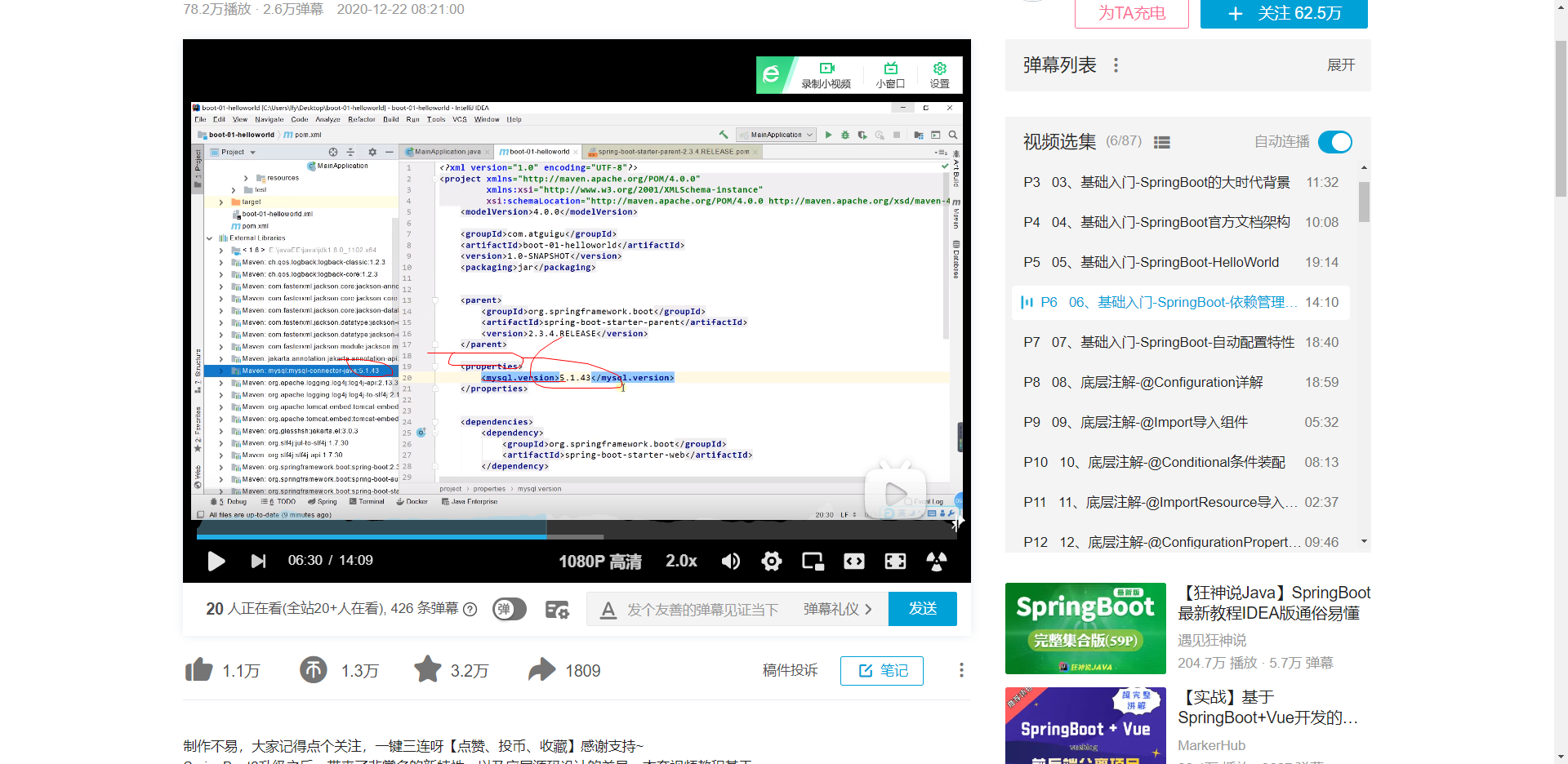Open danmaku display settings icon
This screenshot has height=764, width=1568.
pos(557,610)
